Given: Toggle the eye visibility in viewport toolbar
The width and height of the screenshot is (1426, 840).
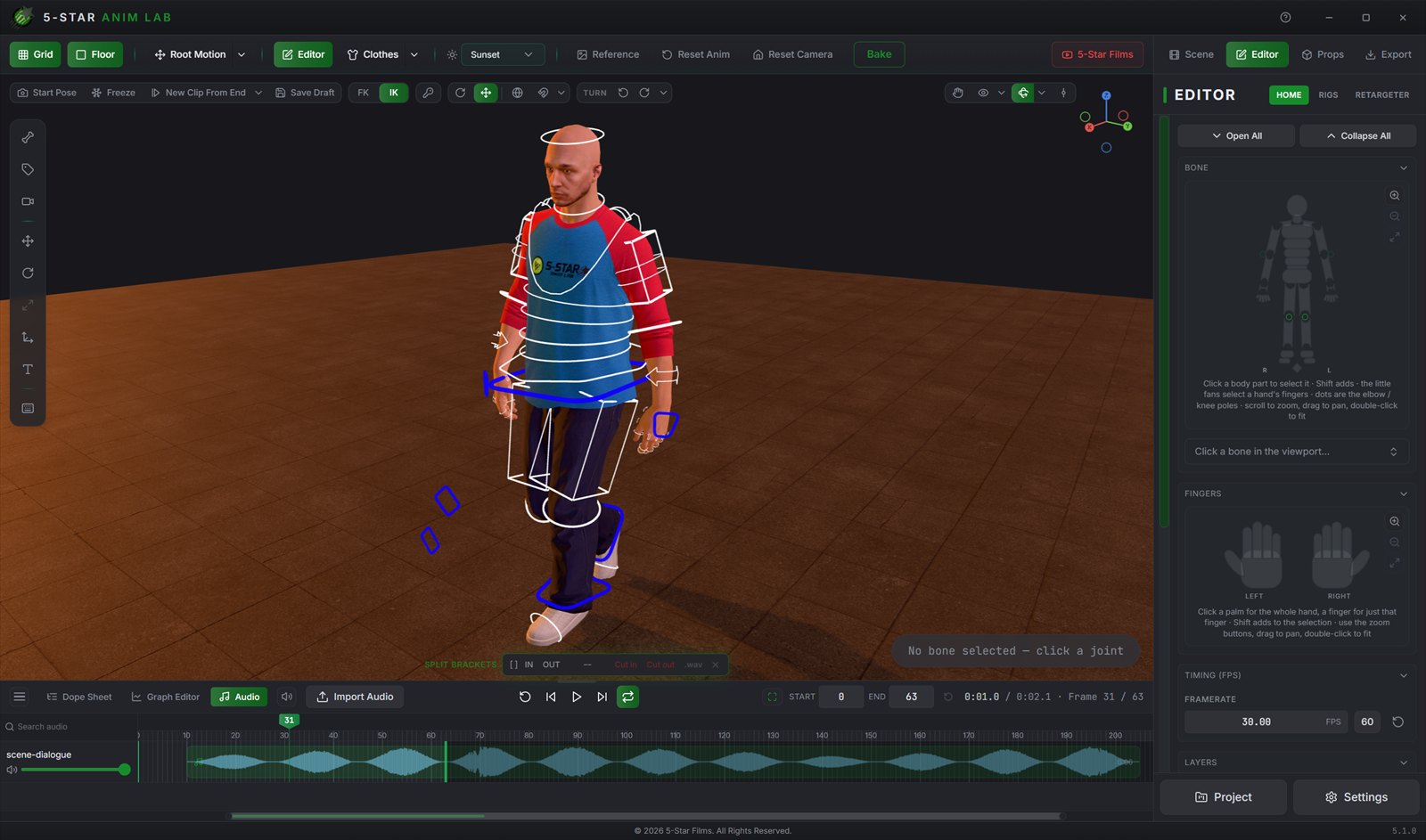Looking at the screenshot, I should click(x=983, y=93).
